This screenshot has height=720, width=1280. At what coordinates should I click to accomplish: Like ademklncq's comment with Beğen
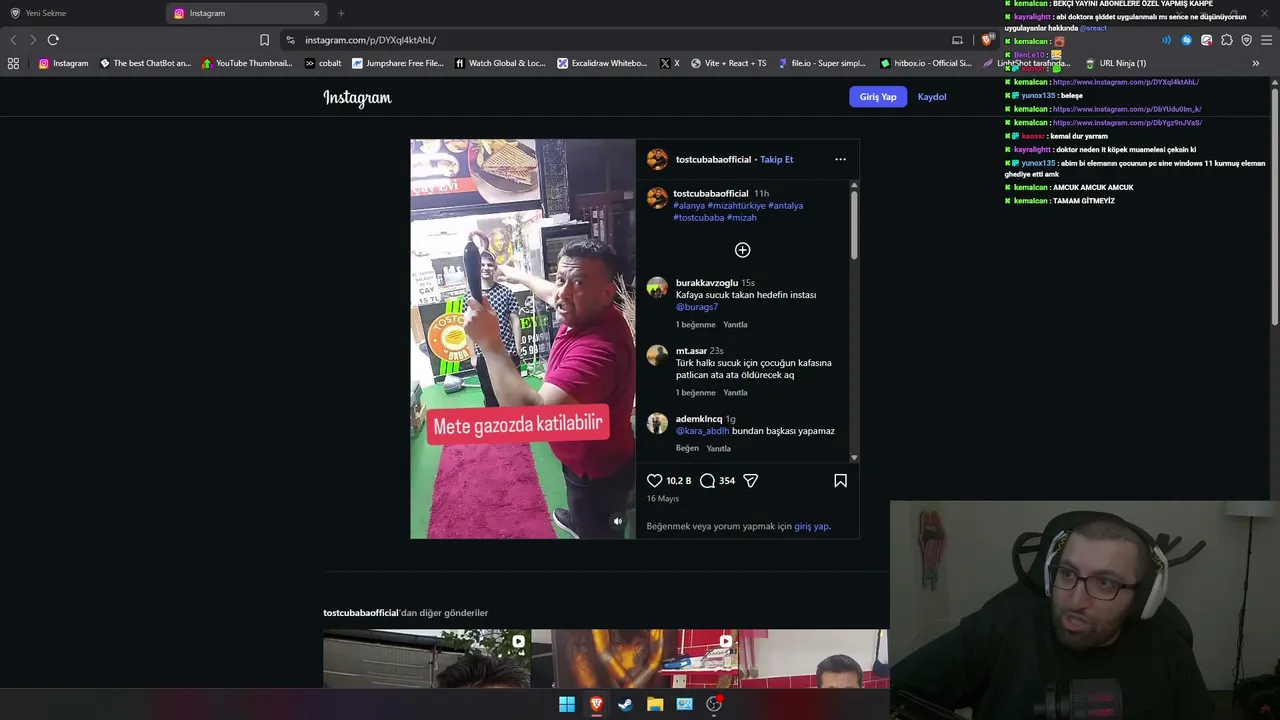pyautogui.click(x=687, y=448)
